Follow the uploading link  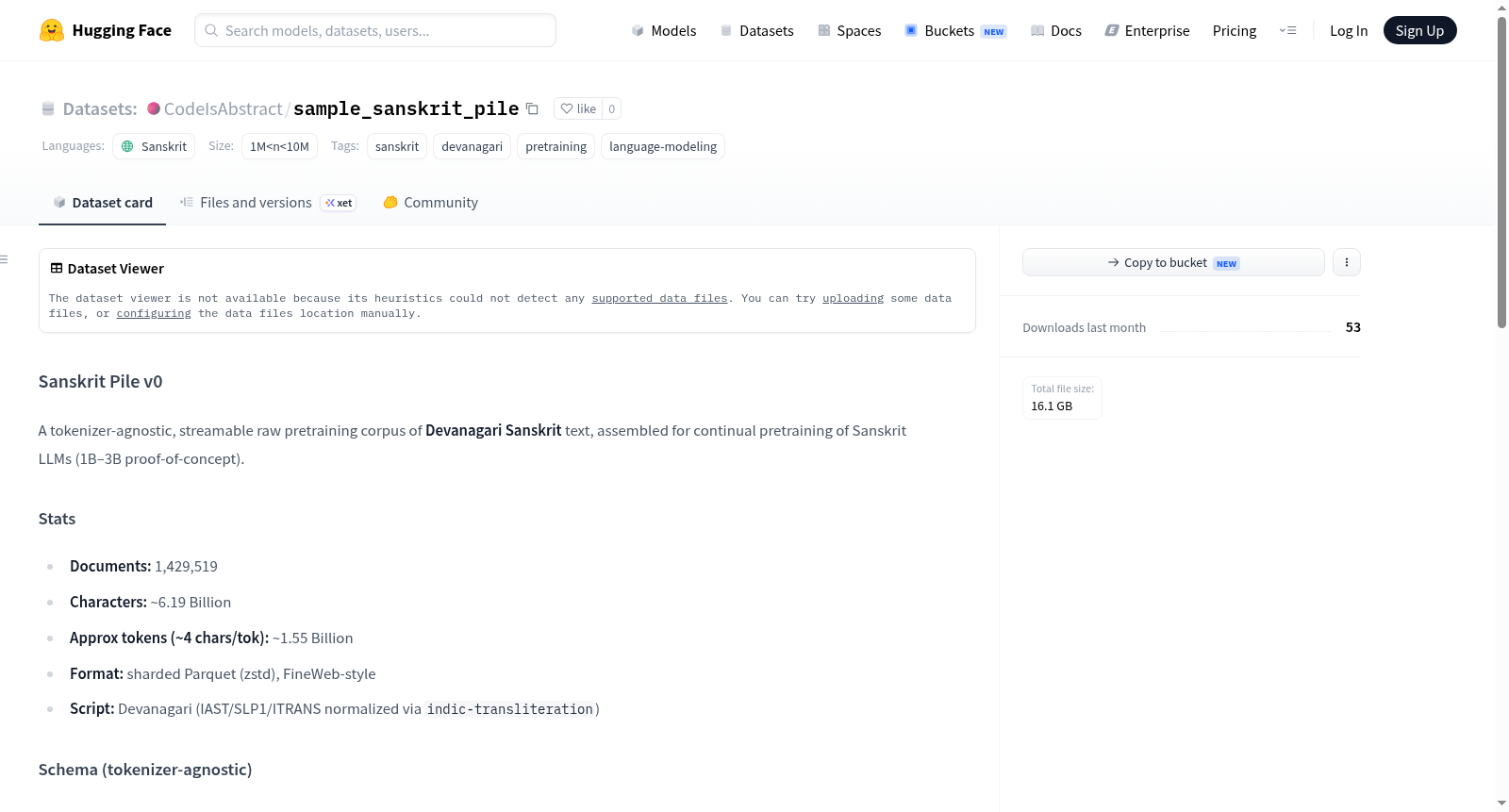(853, 298)
